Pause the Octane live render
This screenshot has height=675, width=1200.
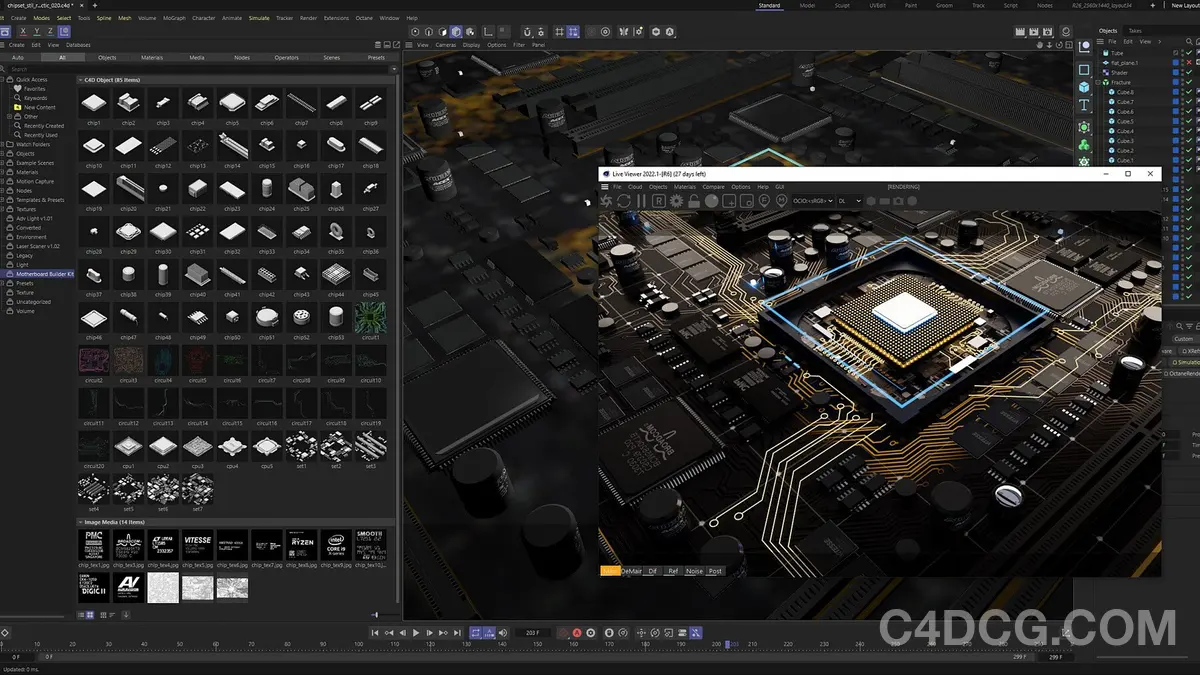tap(641, 200)
